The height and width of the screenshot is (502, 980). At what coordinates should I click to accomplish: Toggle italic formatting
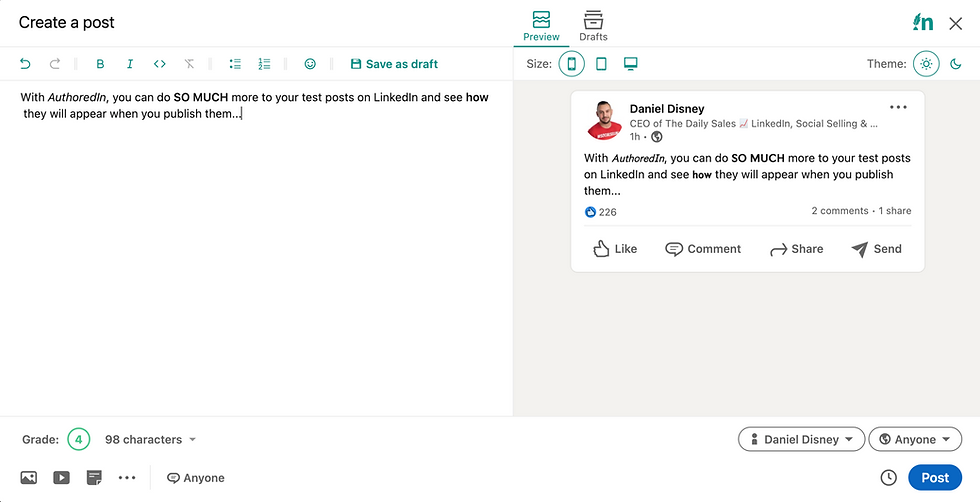(130, 64)
